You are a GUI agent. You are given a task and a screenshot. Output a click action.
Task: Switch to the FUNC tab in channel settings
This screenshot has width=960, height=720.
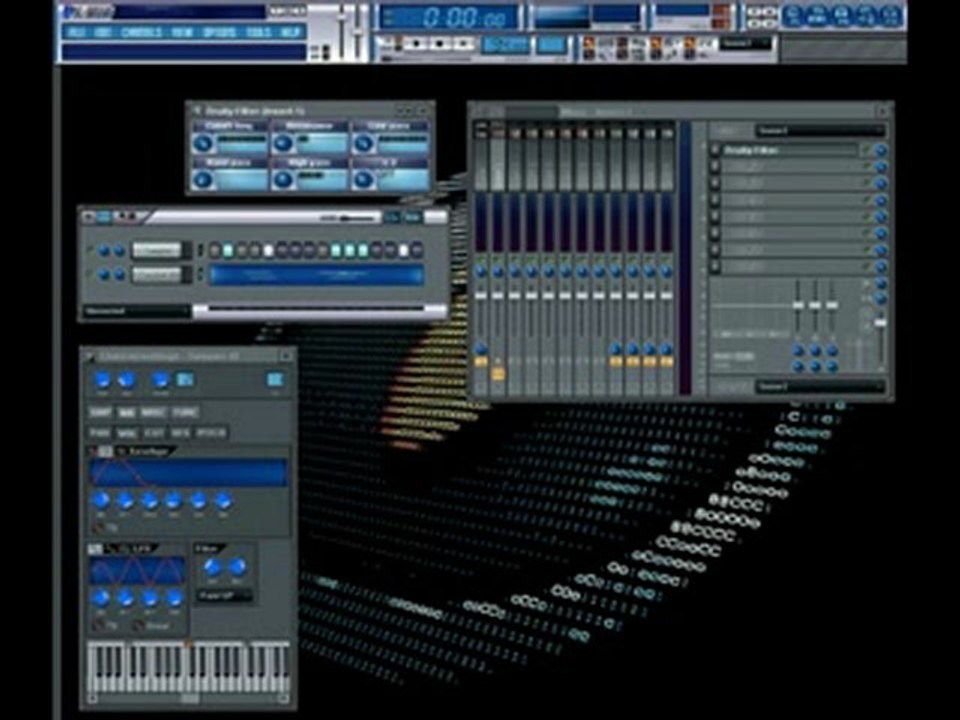(x=184, y=412)
